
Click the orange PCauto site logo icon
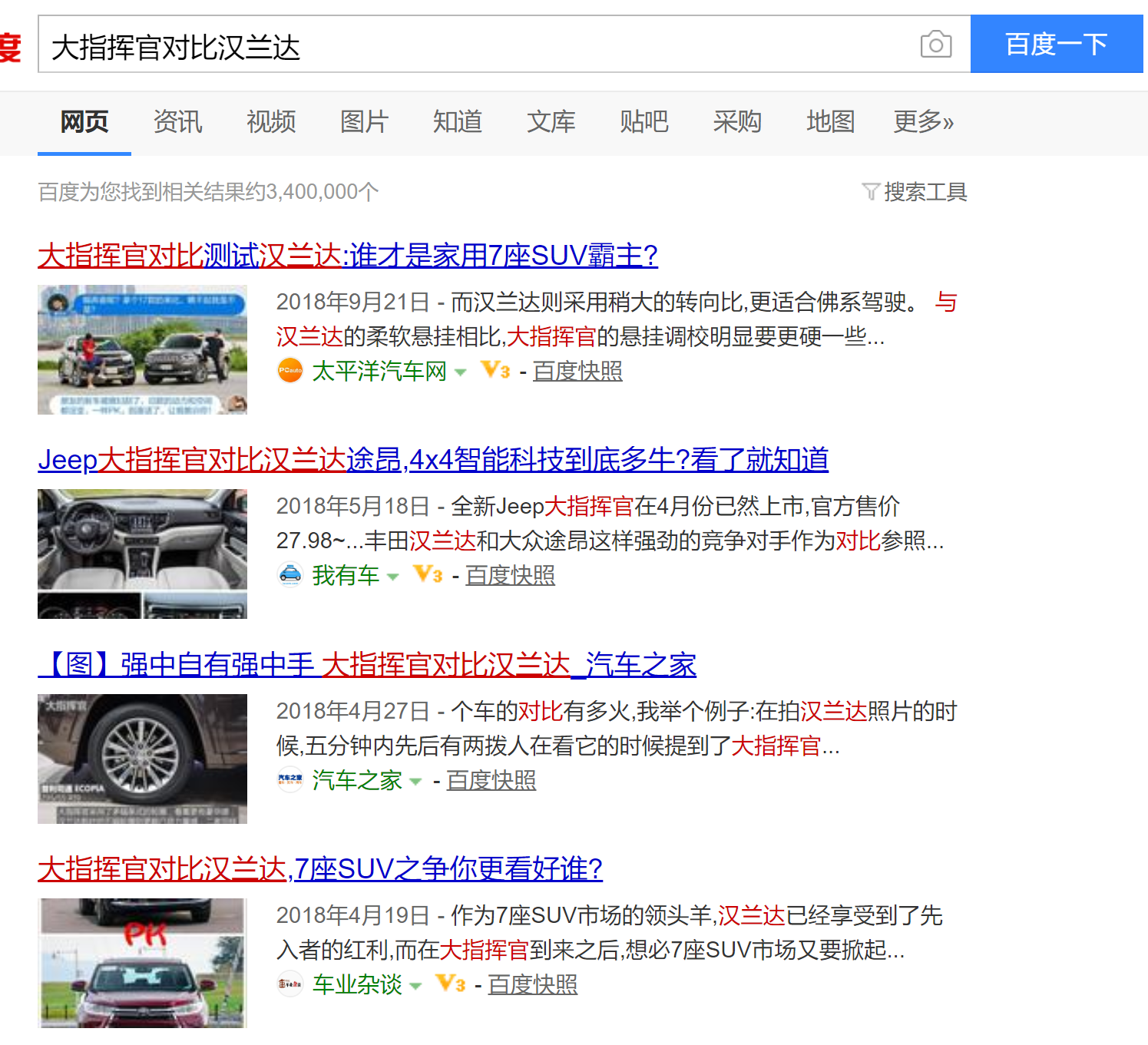290,371
